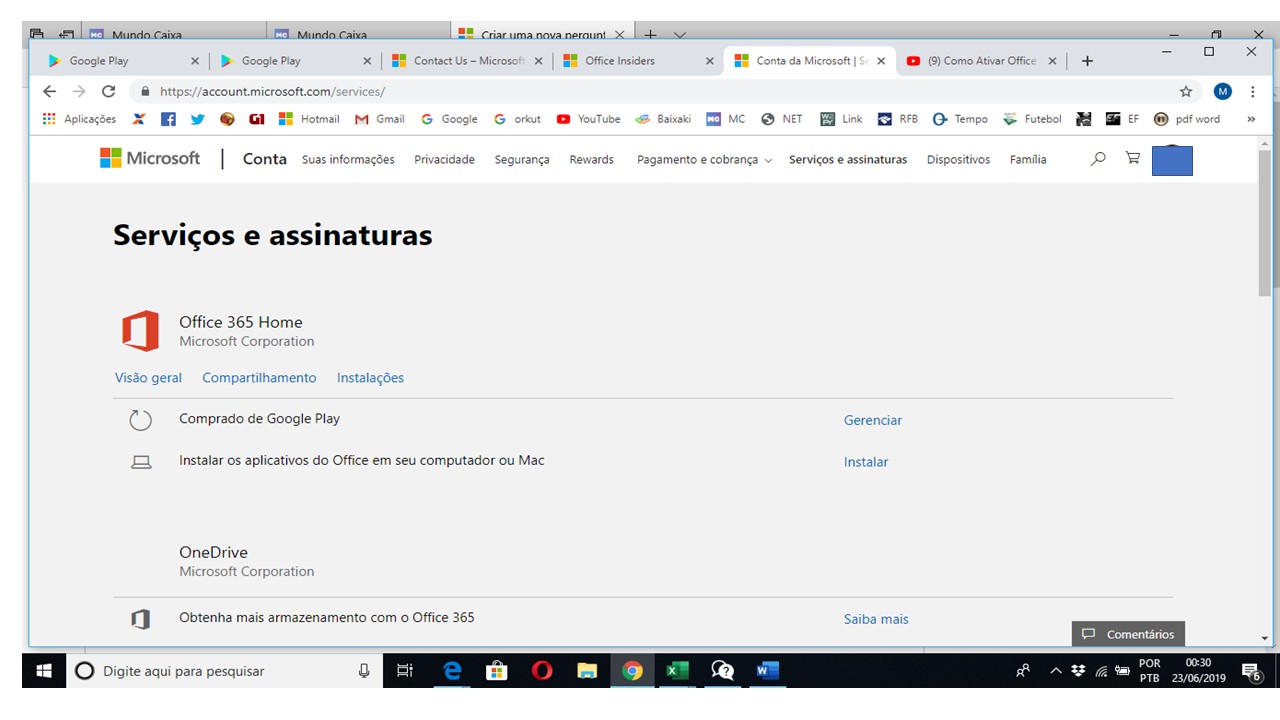The image size is (1280, 720).
Task: Open the People icon in the tray
Action: point(1023,671)
